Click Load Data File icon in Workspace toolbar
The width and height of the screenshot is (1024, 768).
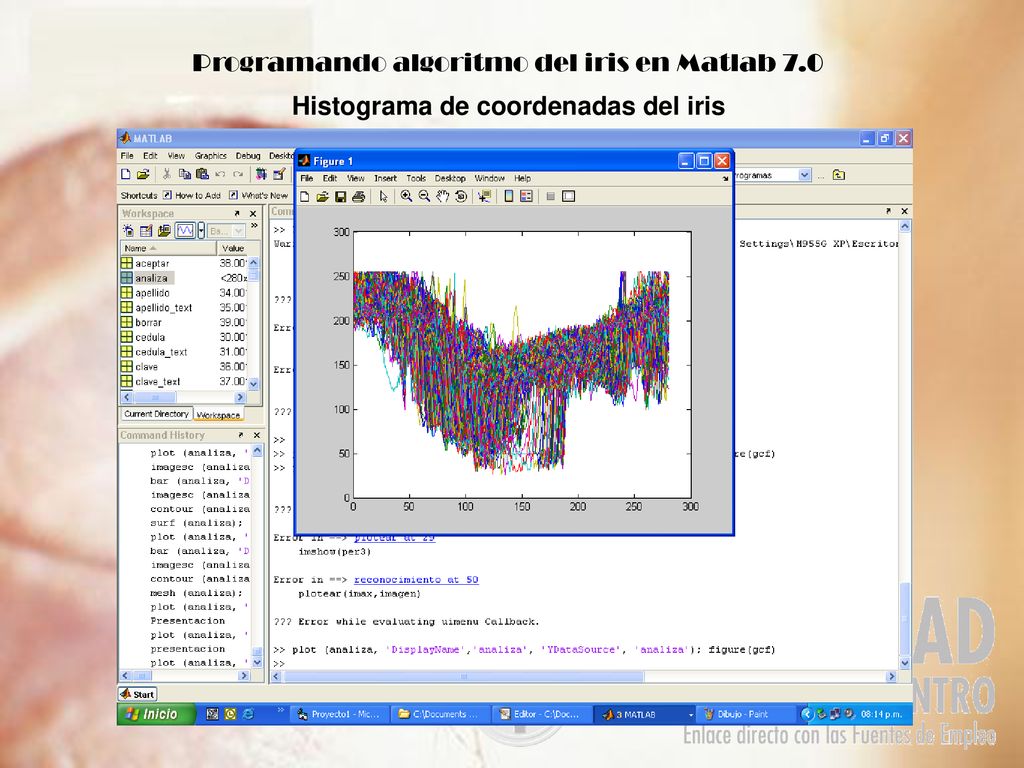(164, 231)
